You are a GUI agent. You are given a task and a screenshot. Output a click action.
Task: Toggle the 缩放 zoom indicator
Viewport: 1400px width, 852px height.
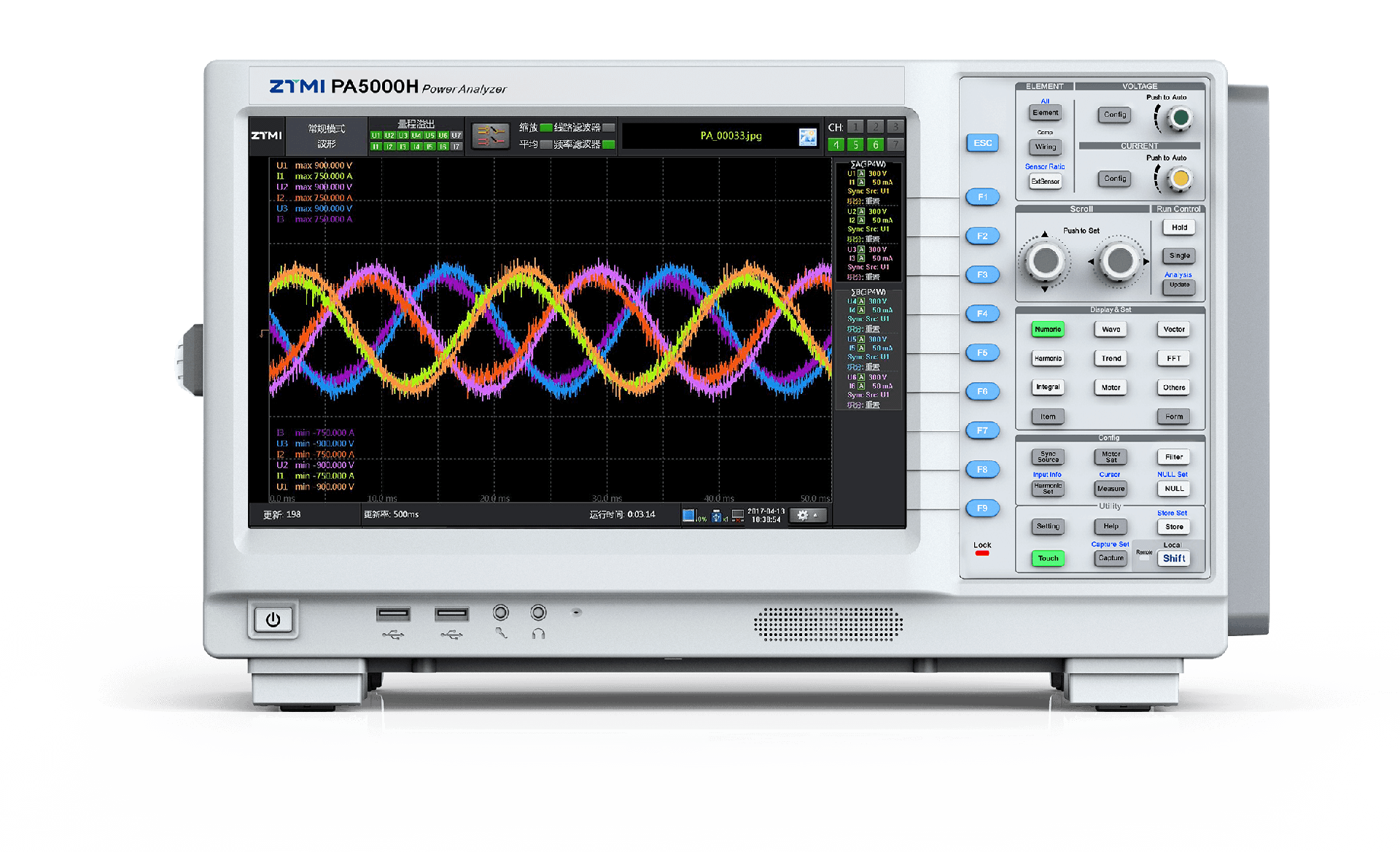(x=545, y=128)
